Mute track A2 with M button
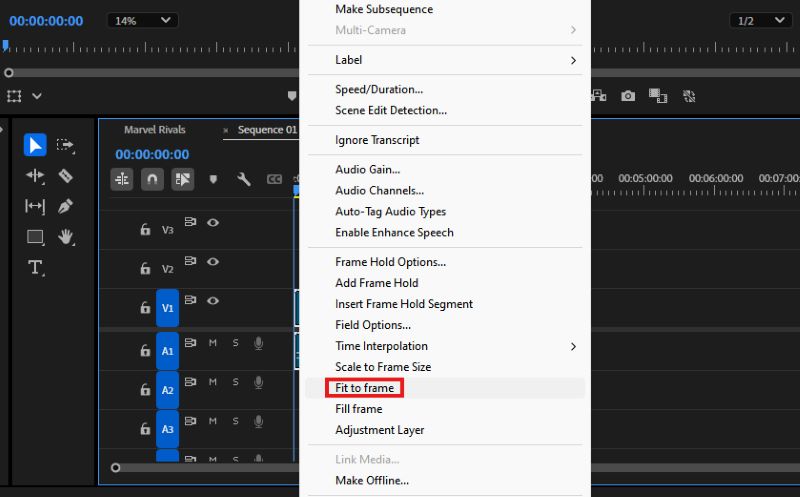This screenshot has height=497, width=800. tap(213, 382)
